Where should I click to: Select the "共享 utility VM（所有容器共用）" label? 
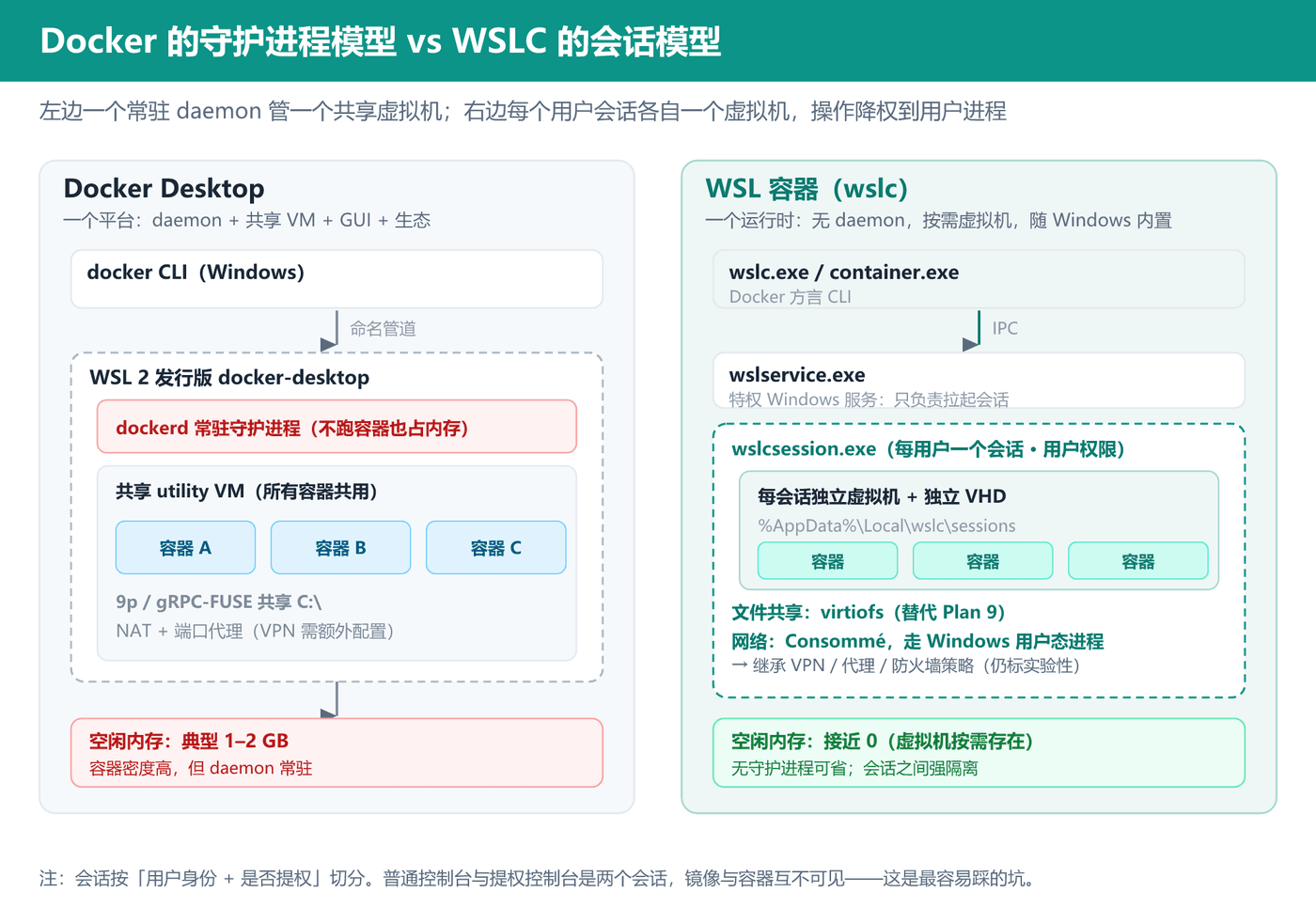[246, 491]
